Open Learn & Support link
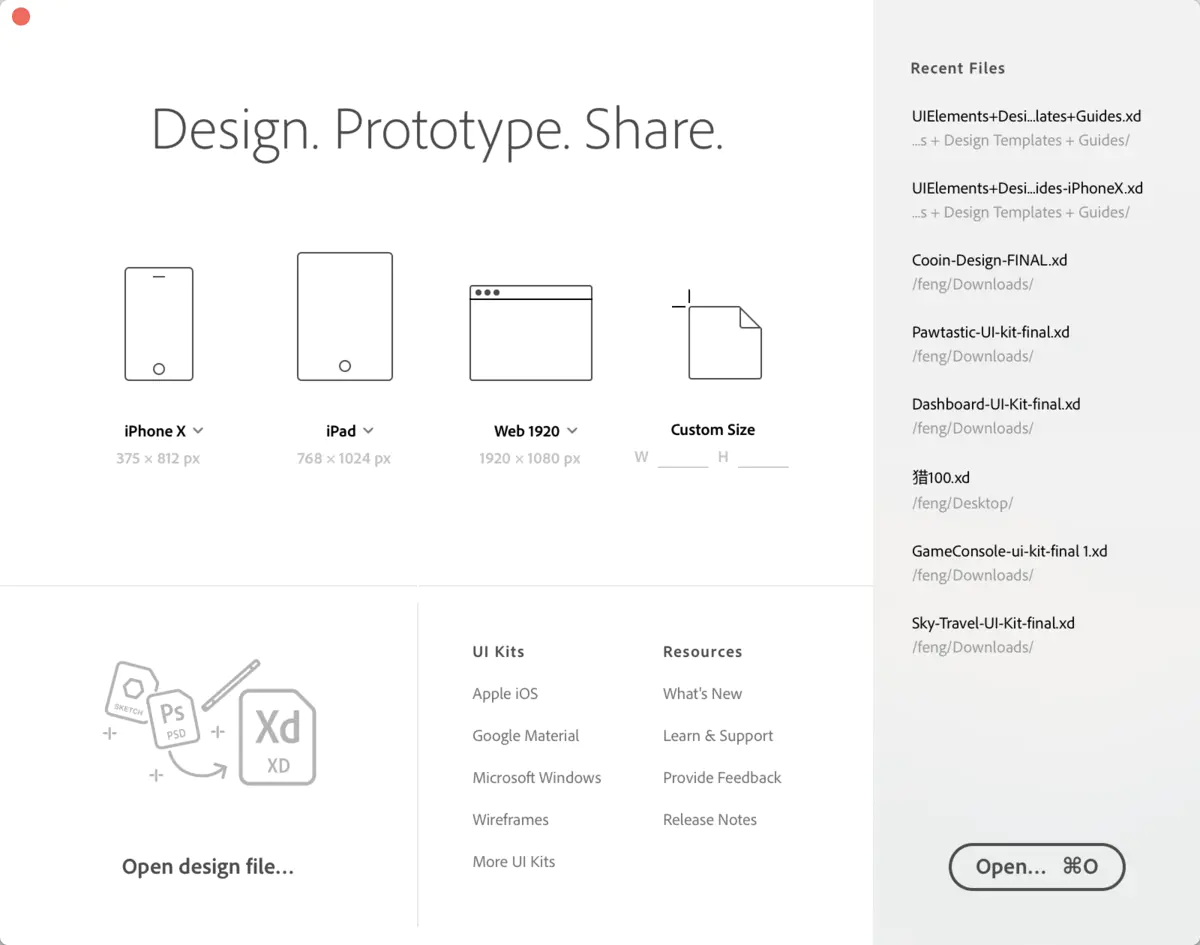Image resolution: width=1200 pixels, height=945 pixels. coord(718,736)
